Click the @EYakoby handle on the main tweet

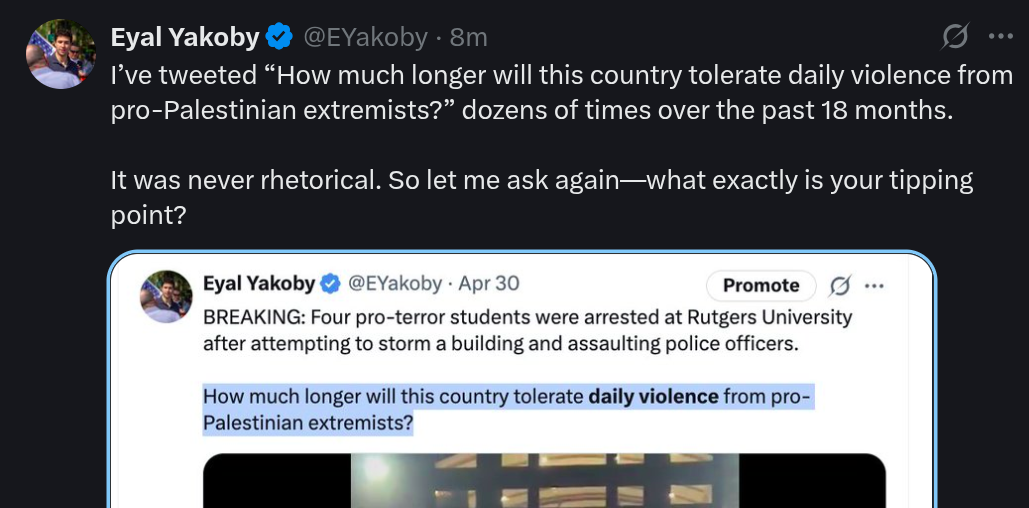tap(366, 38)
